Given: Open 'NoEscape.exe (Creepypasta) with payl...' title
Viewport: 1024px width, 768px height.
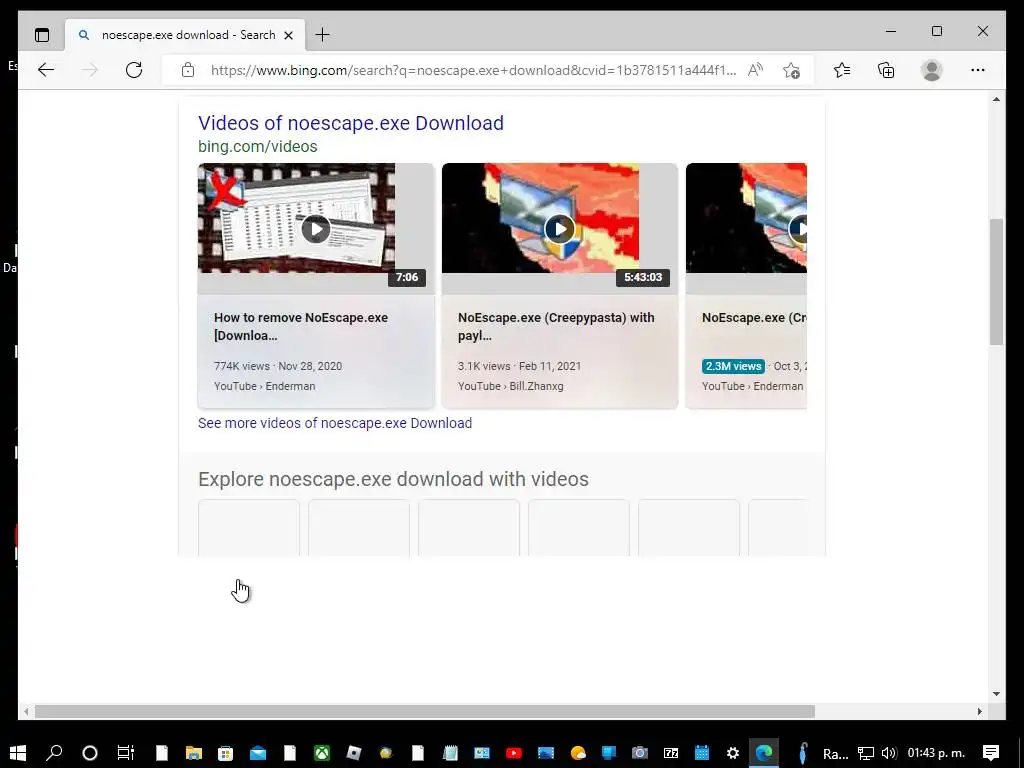Looking at the screenshot, I should tap(556, 327).
